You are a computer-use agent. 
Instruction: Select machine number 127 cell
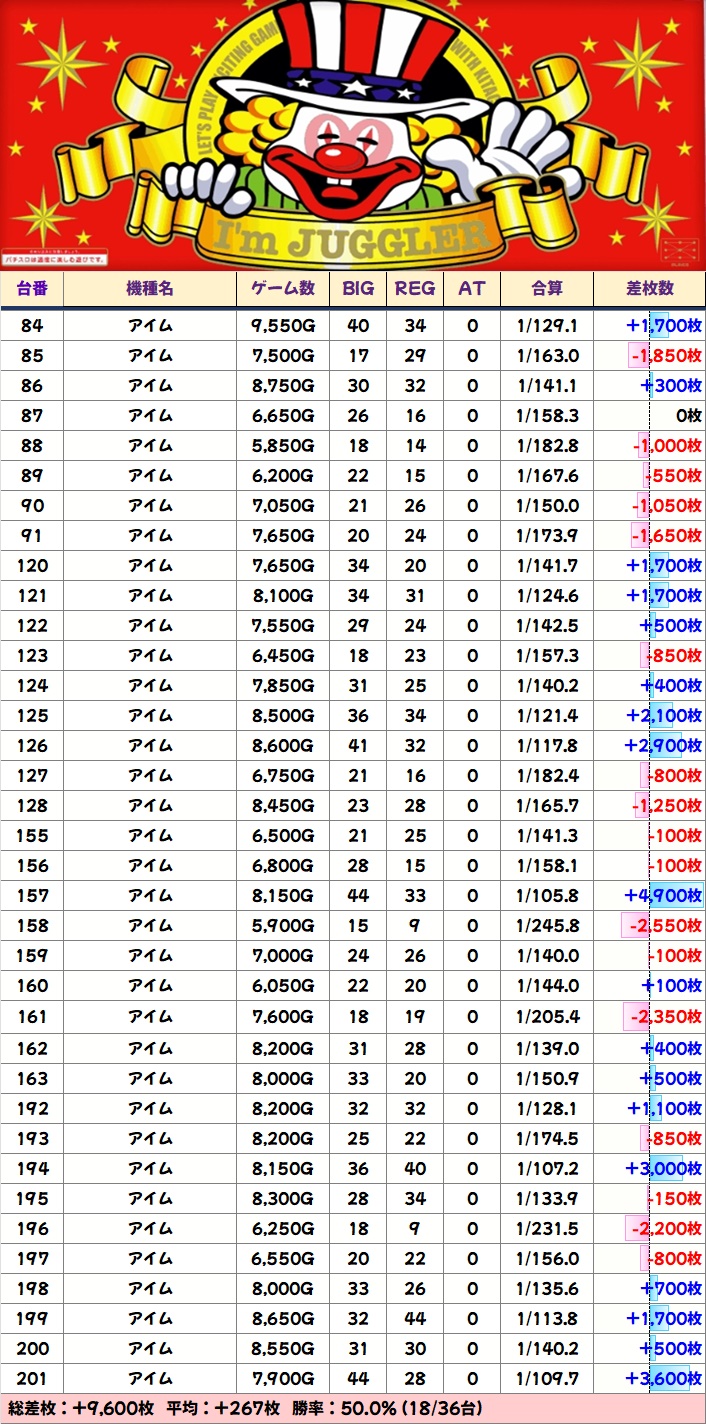click(32, 776)
